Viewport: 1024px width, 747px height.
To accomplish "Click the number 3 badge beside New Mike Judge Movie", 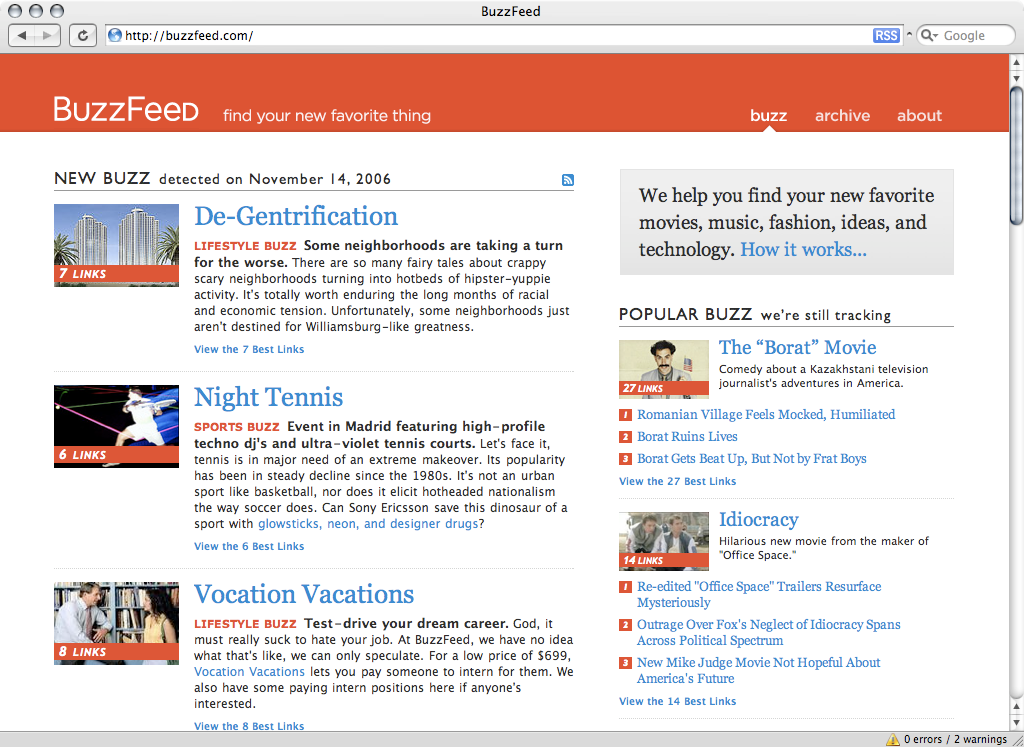I will point(625,663).
